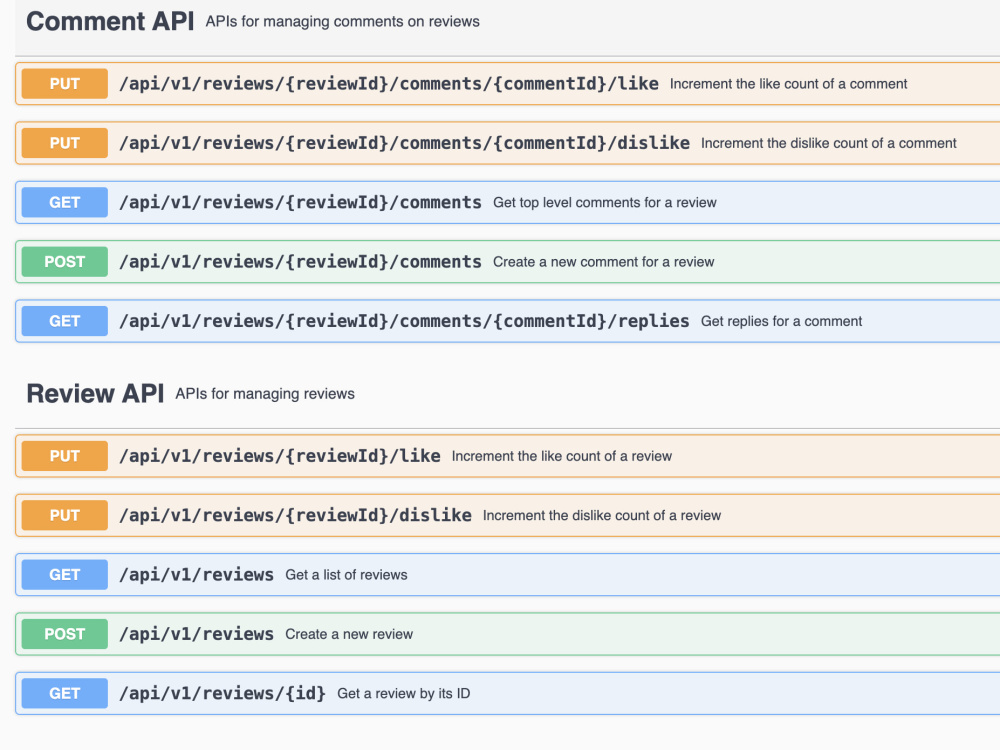
Task: Click PUT badge on comment like row
Action: pyautogui.click(x=64, y=84)
